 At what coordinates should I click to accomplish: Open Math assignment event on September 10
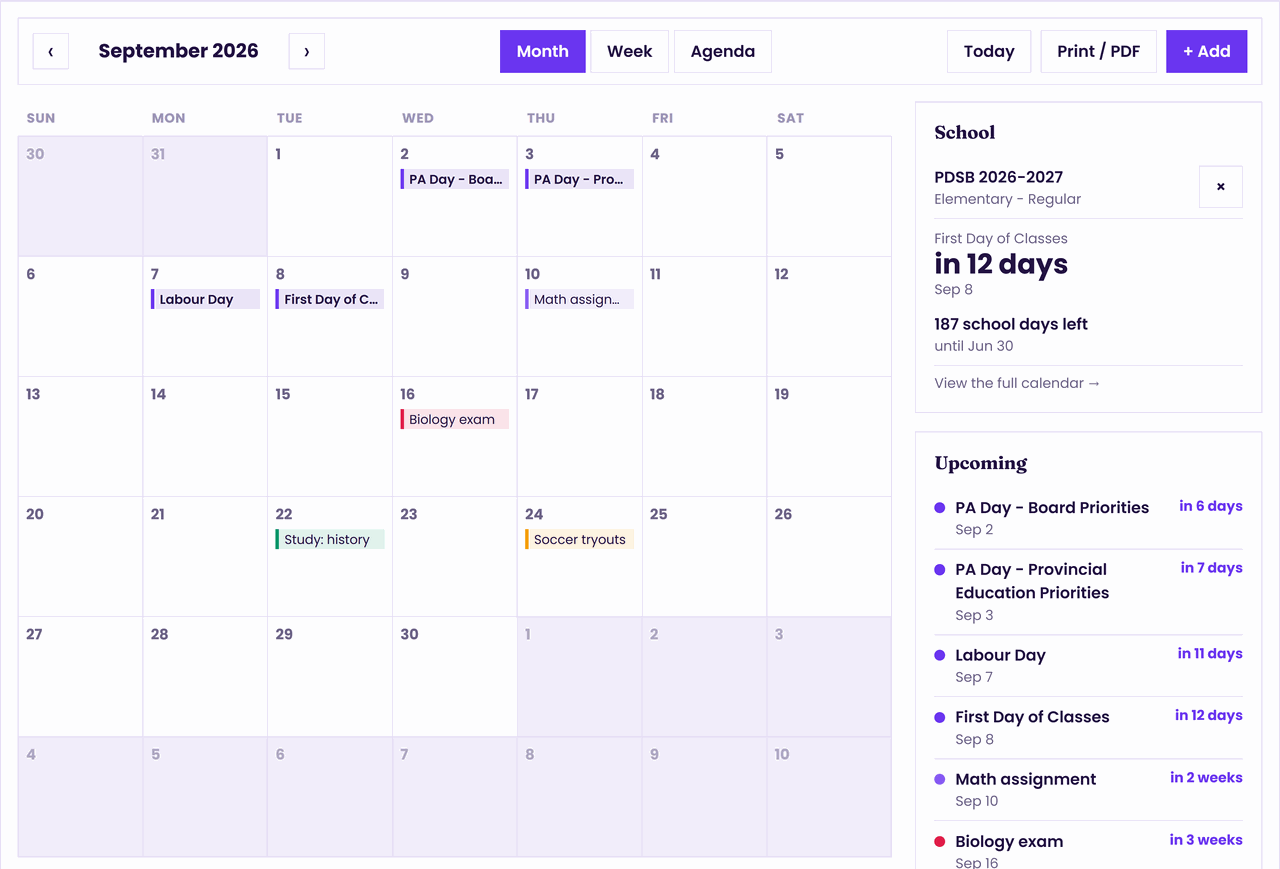pos(580,299)
